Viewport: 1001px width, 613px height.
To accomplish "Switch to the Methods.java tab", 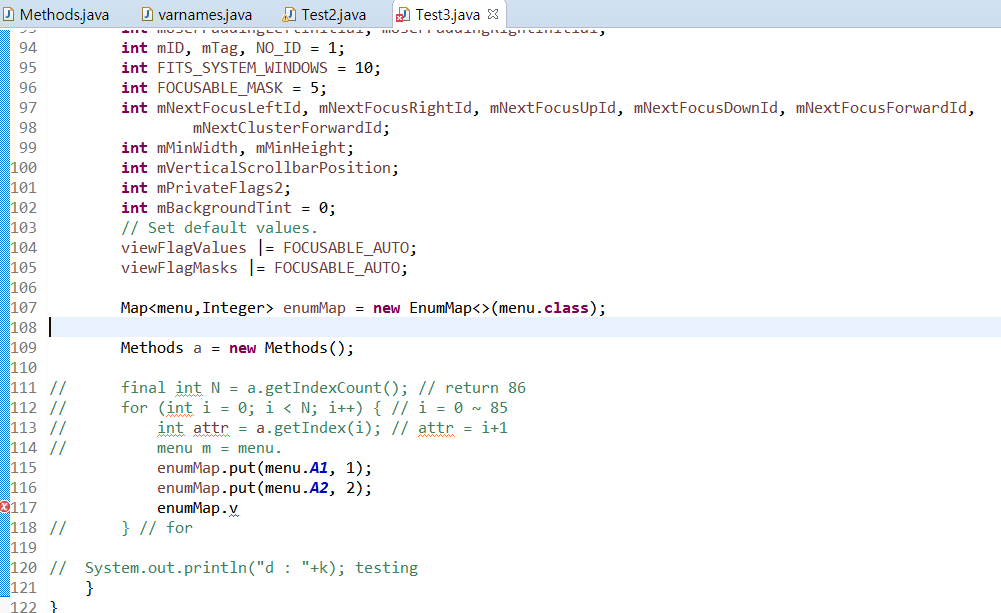I will point(56,14).
